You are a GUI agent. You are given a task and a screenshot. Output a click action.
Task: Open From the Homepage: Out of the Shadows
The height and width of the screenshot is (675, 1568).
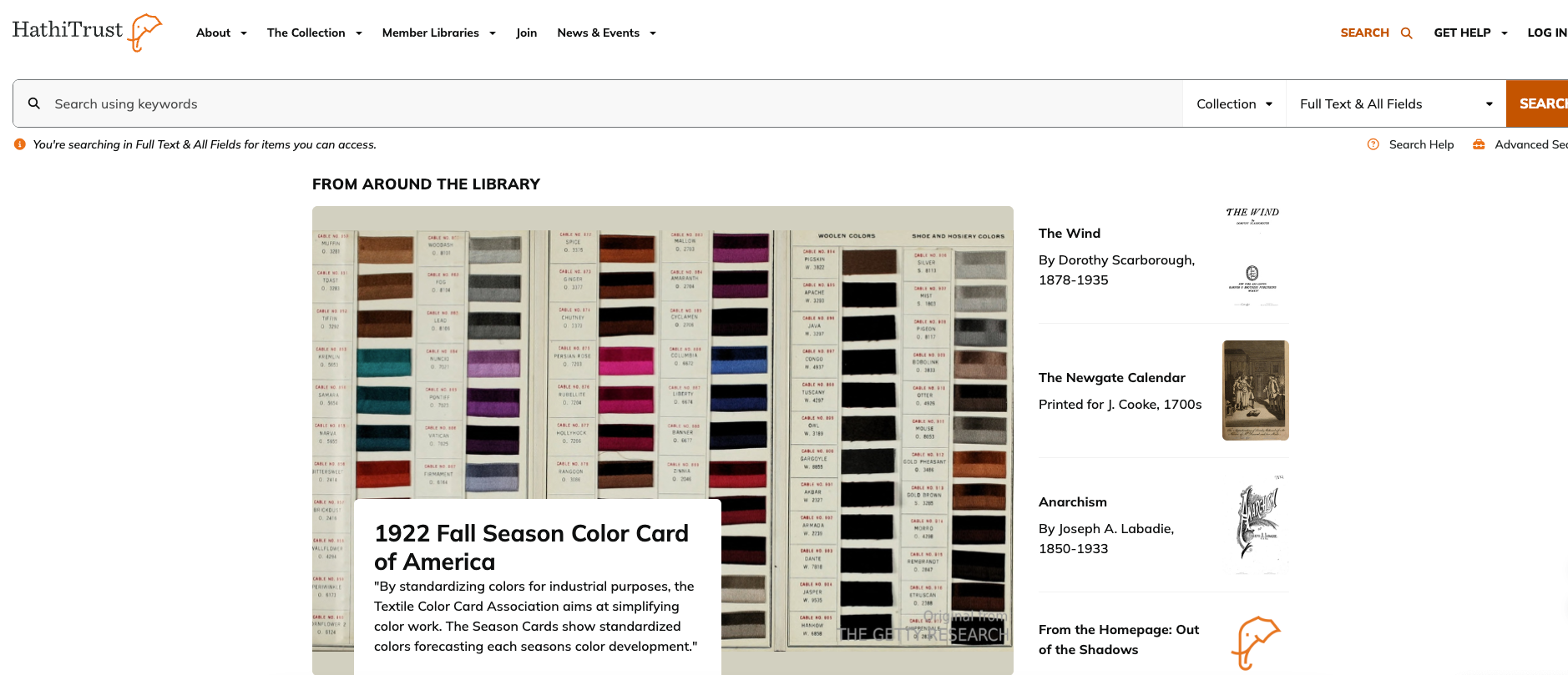pos(1119,639)
